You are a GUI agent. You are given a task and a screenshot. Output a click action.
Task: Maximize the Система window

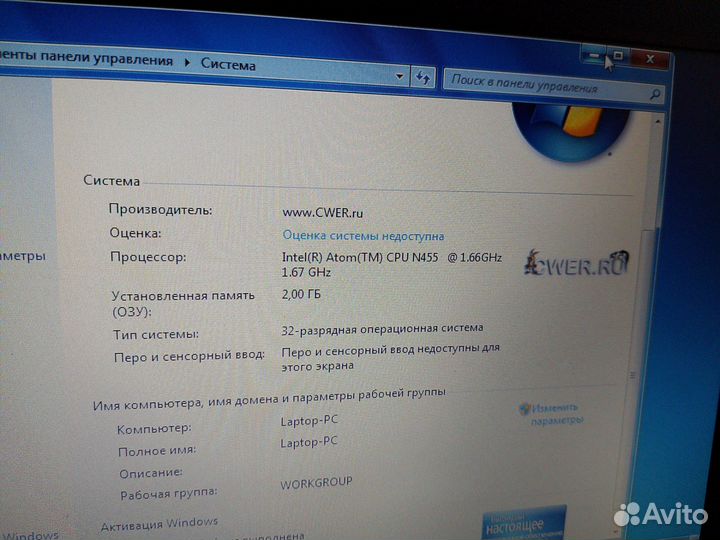pos(619,56)
